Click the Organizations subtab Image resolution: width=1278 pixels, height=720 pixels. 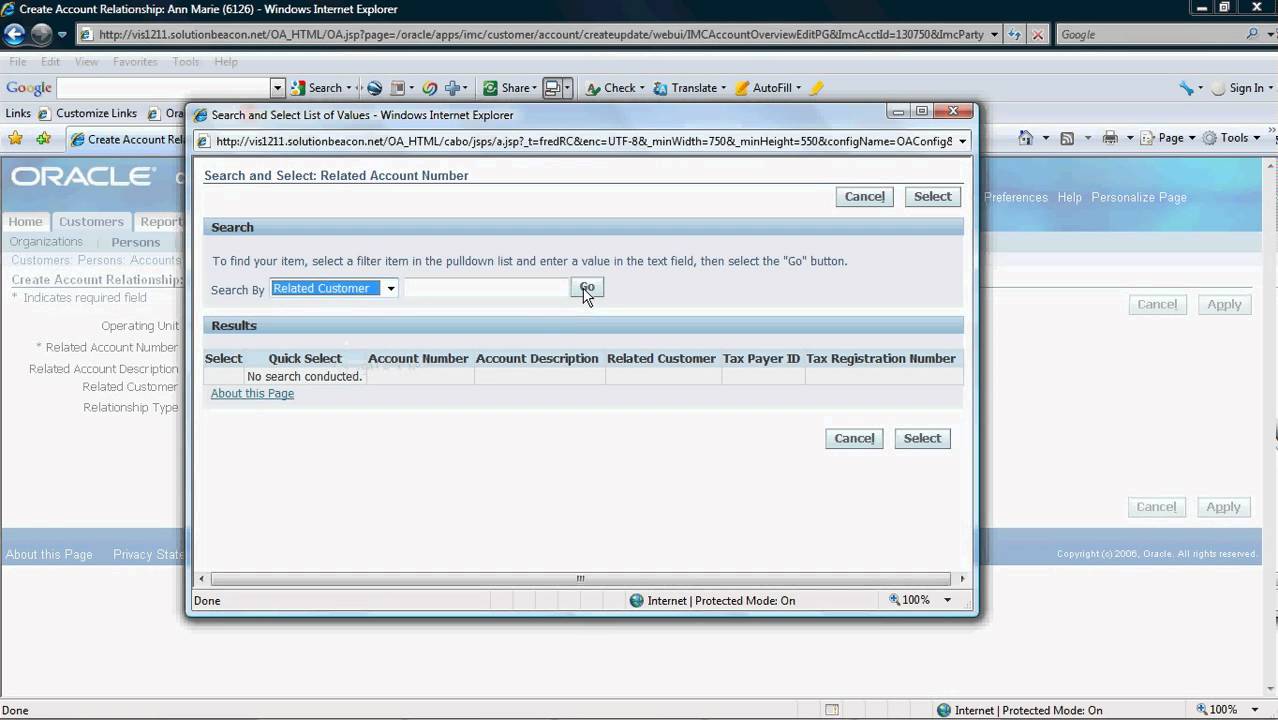46,242
